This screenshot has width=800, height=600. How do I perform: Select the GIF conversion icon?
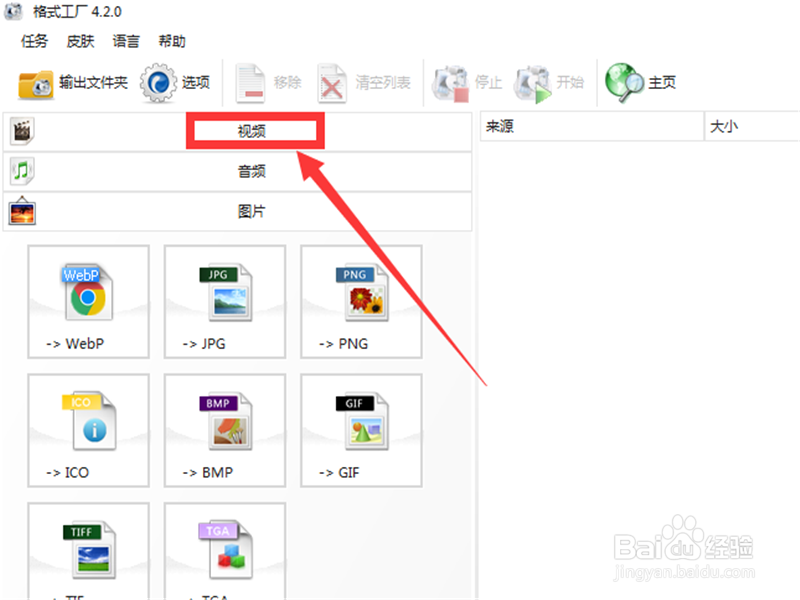point(362,421)
